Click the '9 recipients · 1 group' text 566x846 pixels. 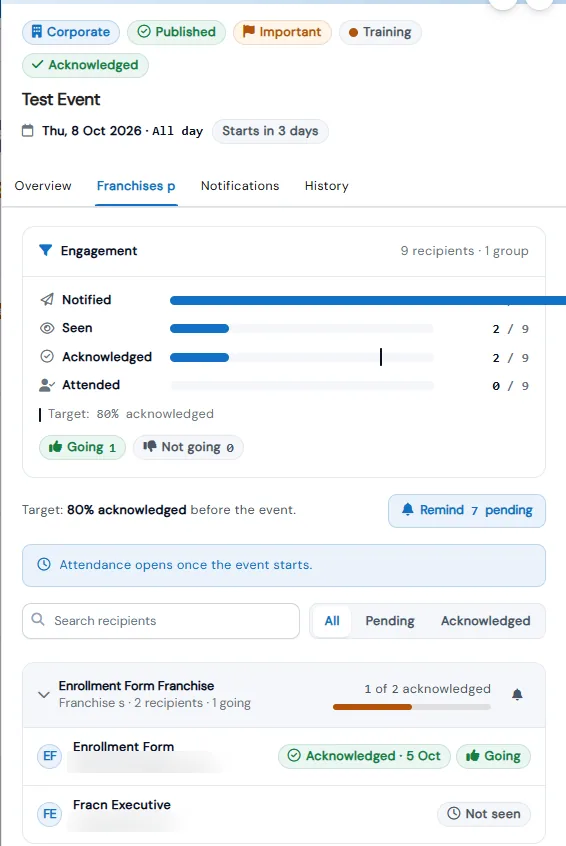464,251
